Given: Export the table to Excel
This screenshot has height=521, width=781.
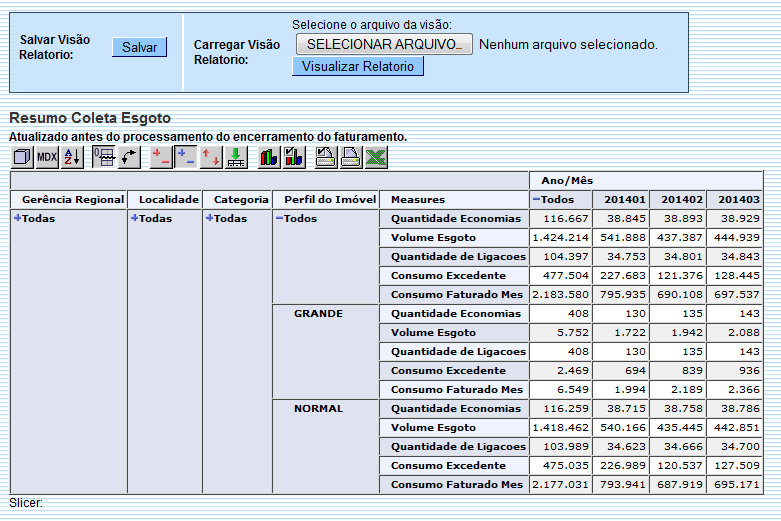Looking at the screenshot, I should (x=375, y=156).
